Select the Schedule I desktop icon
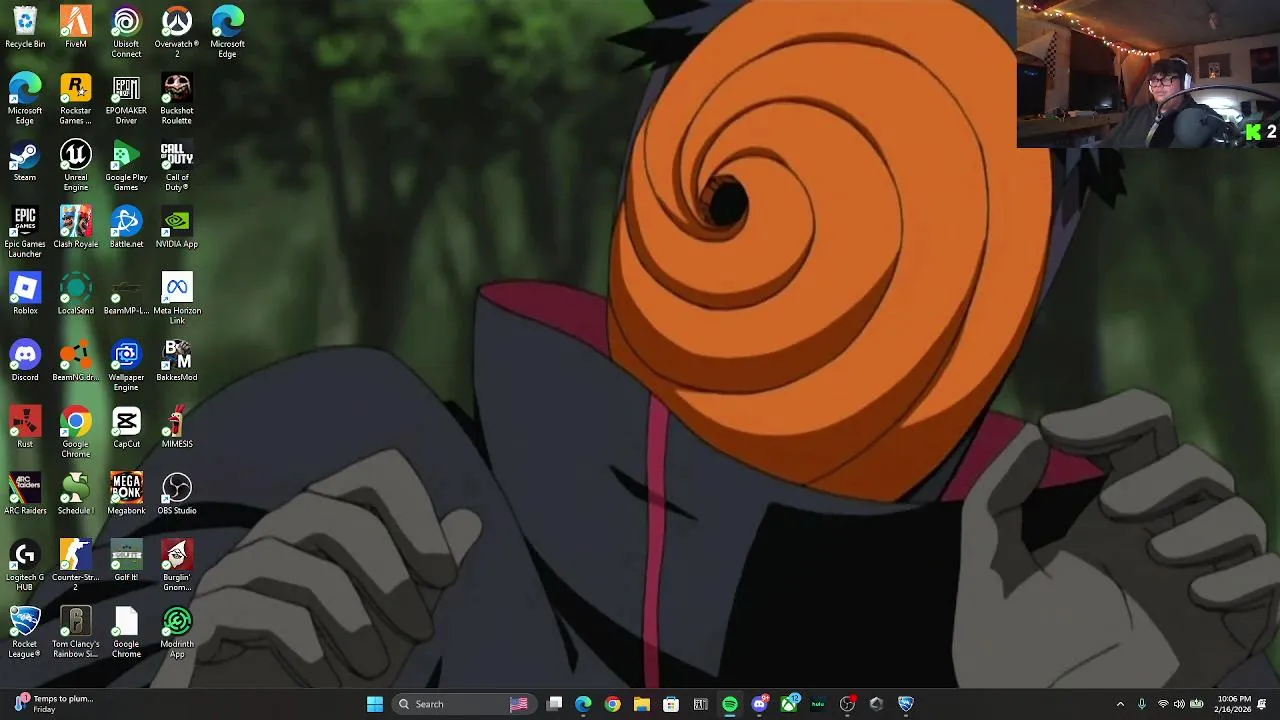 [76, 494]
